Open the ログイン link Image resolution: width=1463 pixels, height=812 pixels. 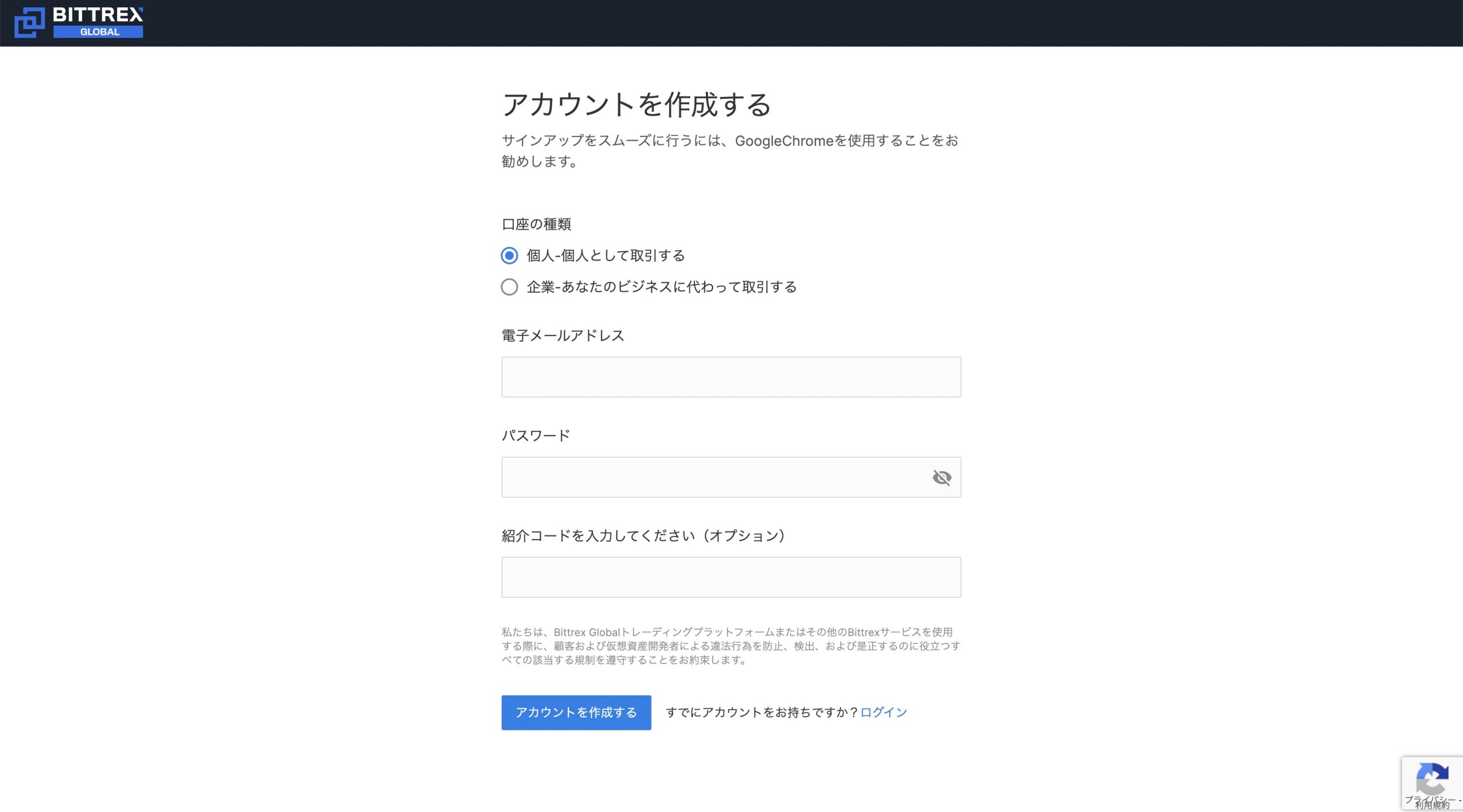tap(883, 712)
